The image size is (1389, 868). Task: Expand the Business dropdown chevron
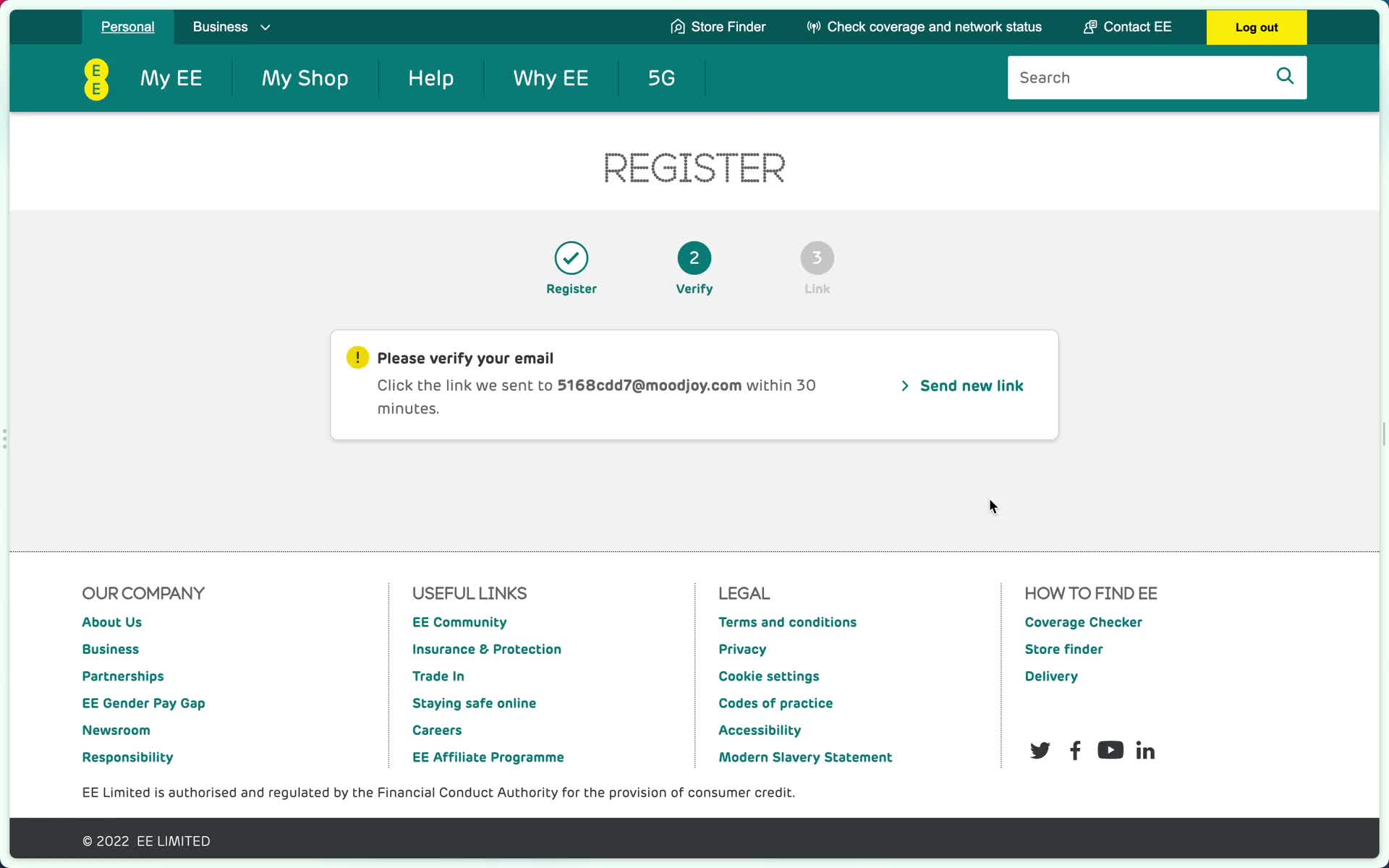click(x=266, y=27)
